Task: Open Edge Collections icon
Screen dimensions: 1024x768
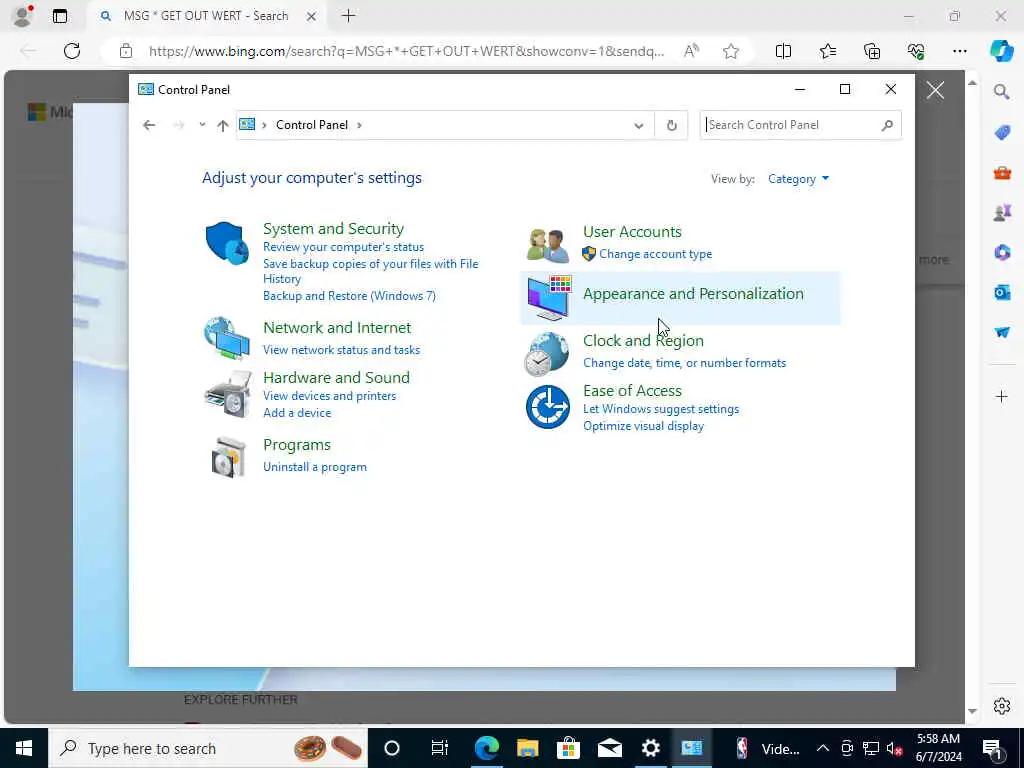Action: 872,51
